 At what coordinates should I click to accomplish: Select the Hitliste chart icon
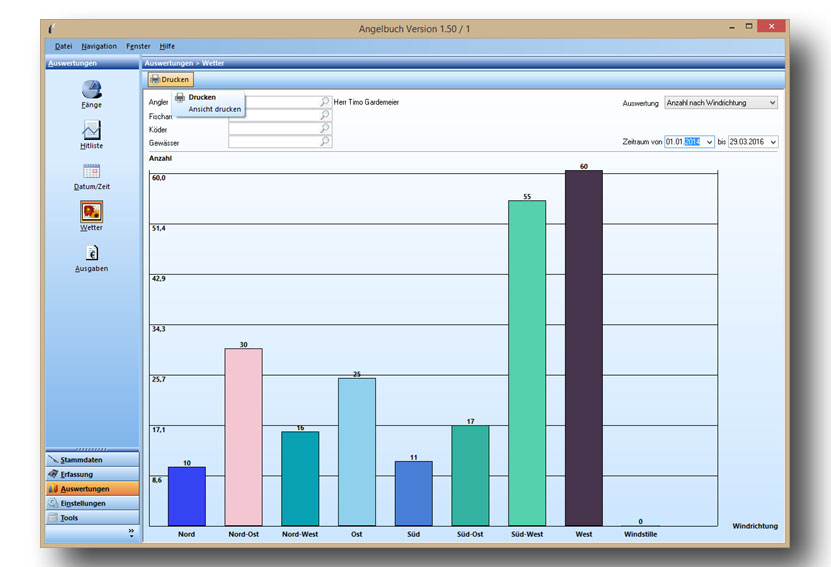(91, 130)
